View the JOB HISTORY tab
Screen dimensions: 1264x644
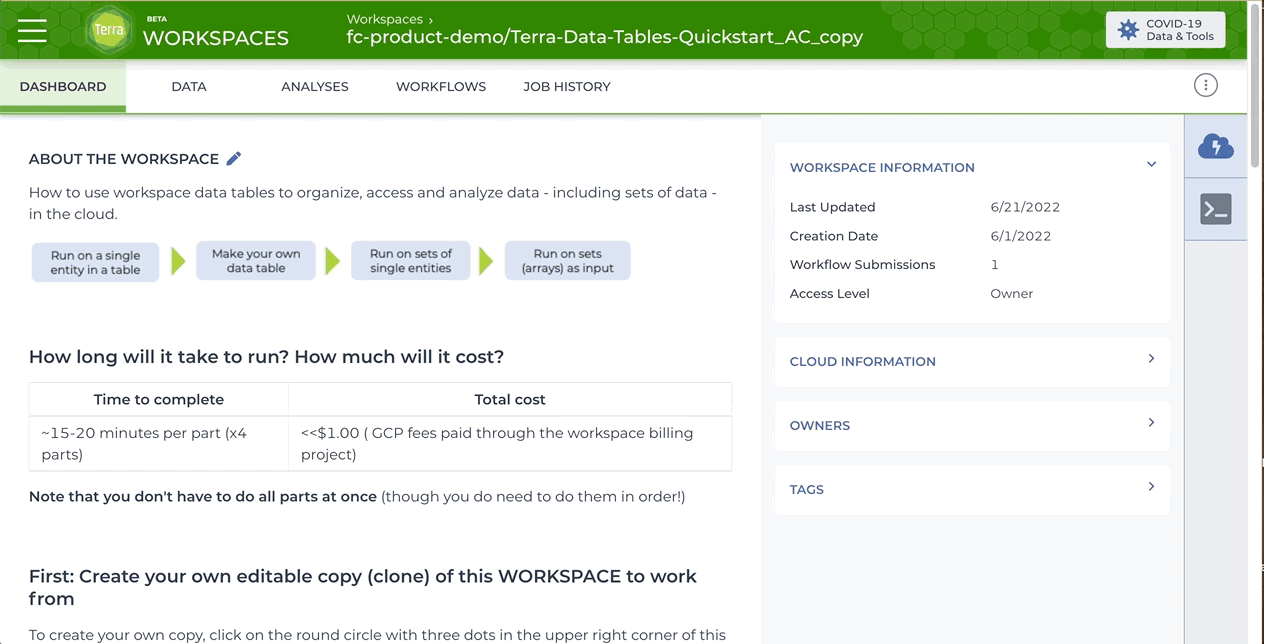coord(567,86)
